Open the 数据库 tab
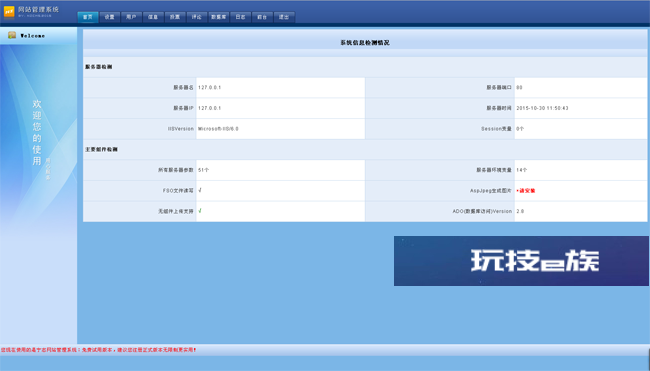 (218, 17)
